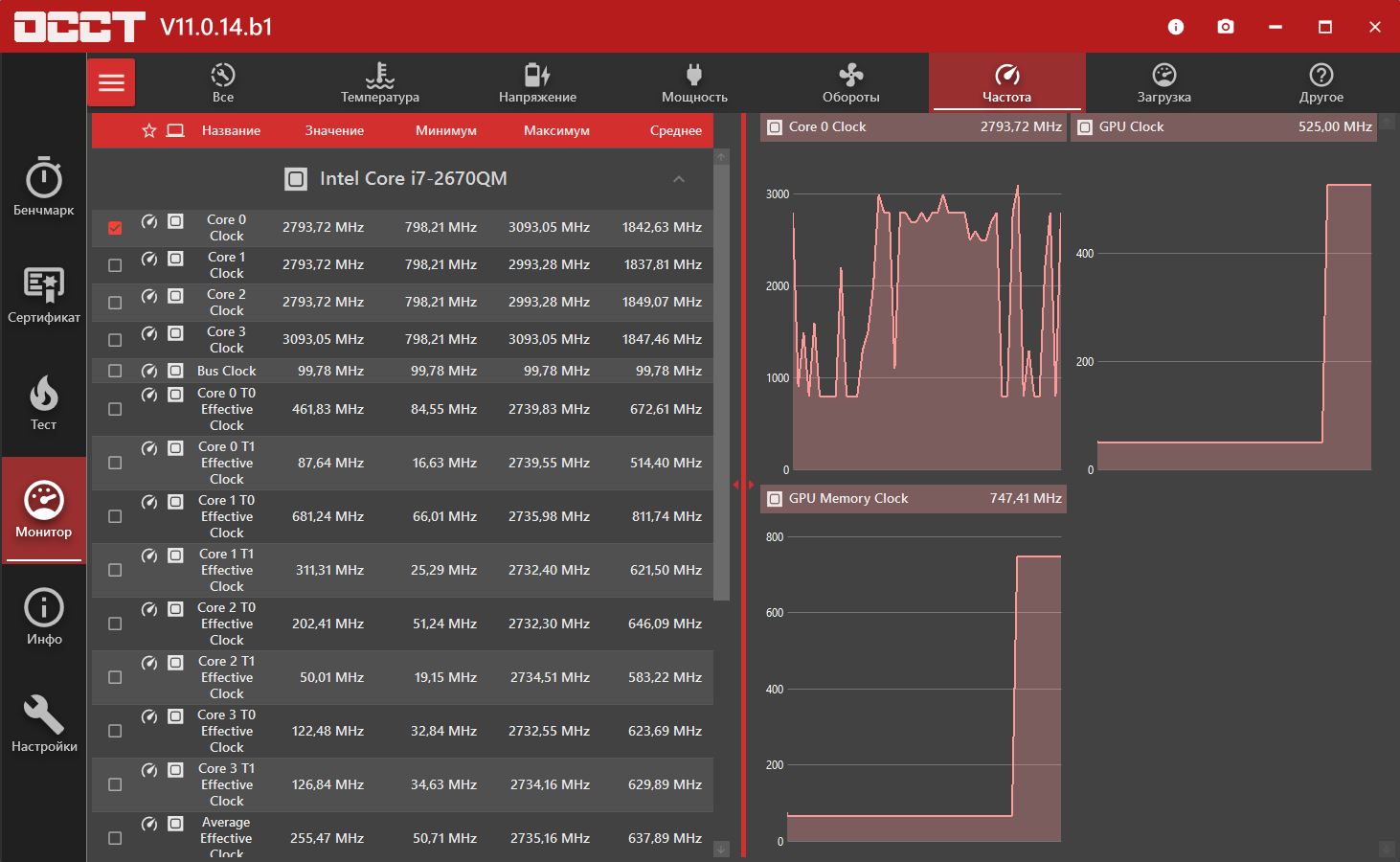Click the favorites star column header
The width and height of the screenshot is (1400, 862).
pyautogui.click(x=148, y=130)
